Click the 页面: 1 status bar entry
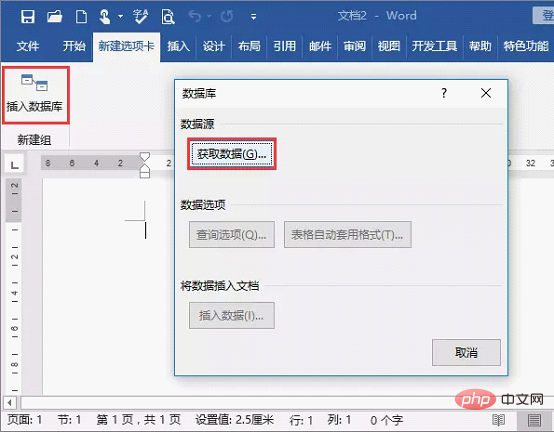This screenshot has height=432, width=554. tap(25, 420)
